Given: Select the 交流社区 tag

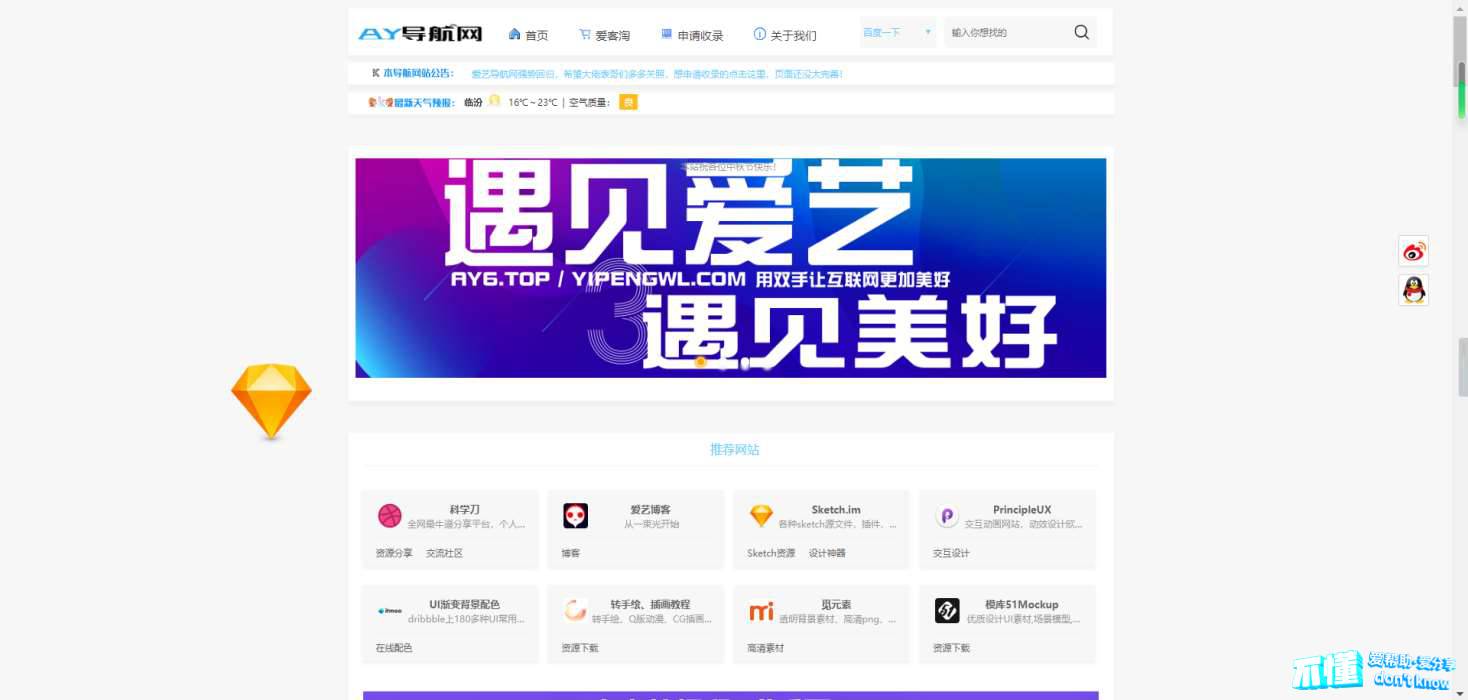Looking at the screenshot, I should [444, 553].
